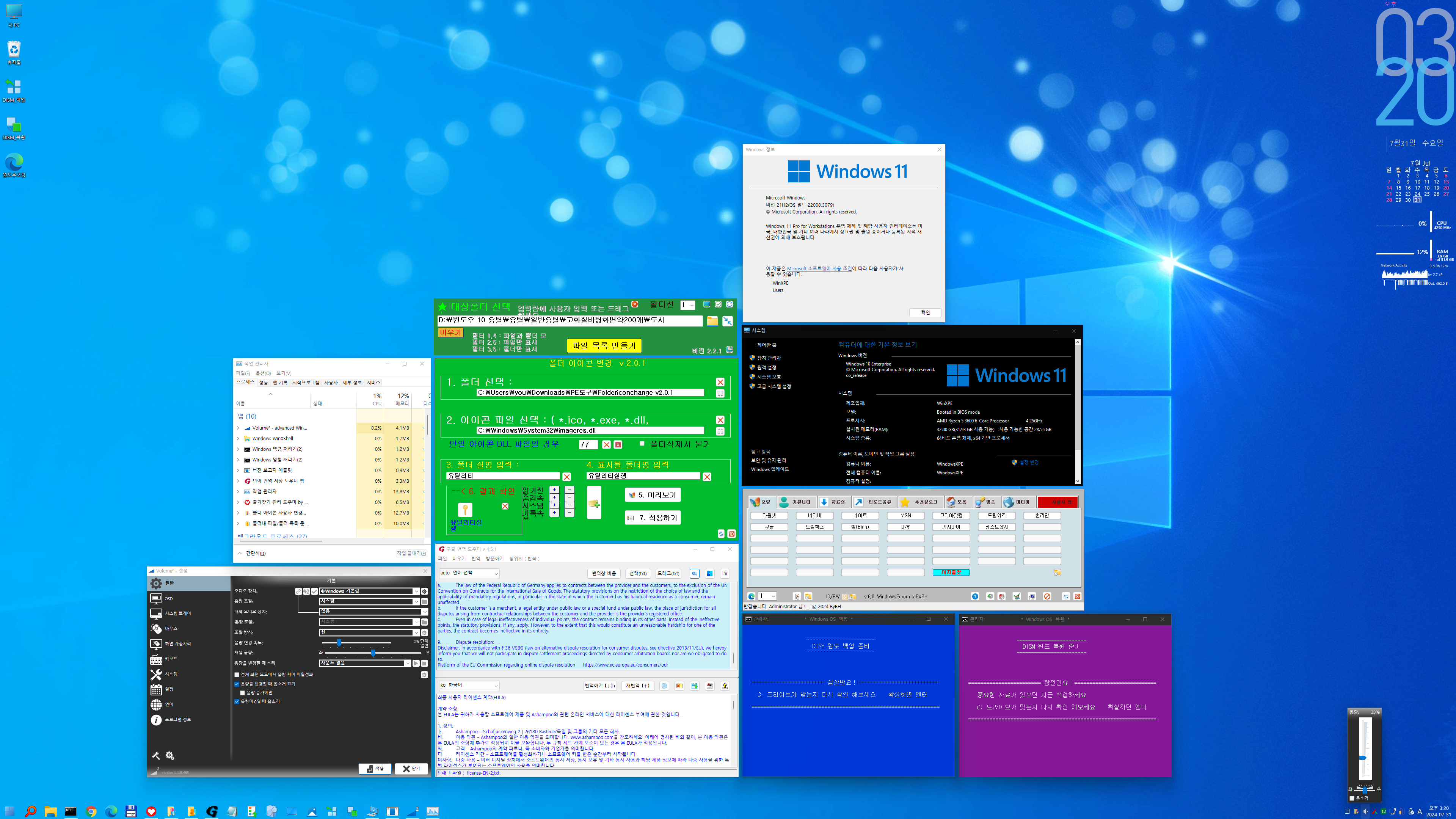Open the 휴지통 recycle bin on the desktop
The image size is (1456, 819).
click(x=14, y=53)
